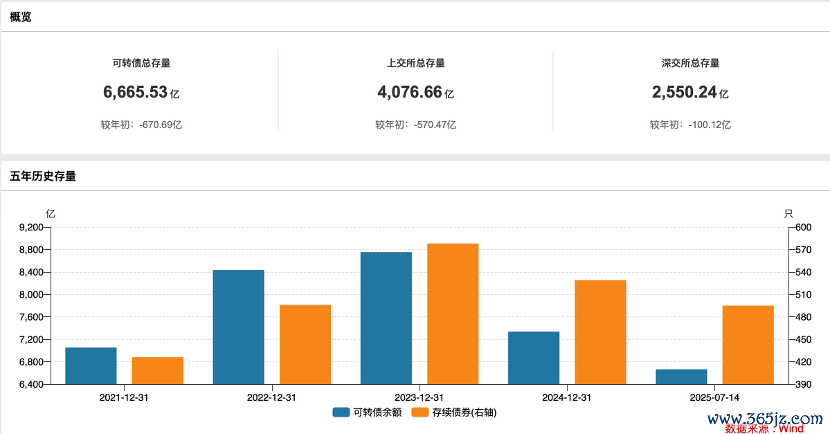Click the 8,400 left axis tick

pyautogui.click(x=31, y=273)
